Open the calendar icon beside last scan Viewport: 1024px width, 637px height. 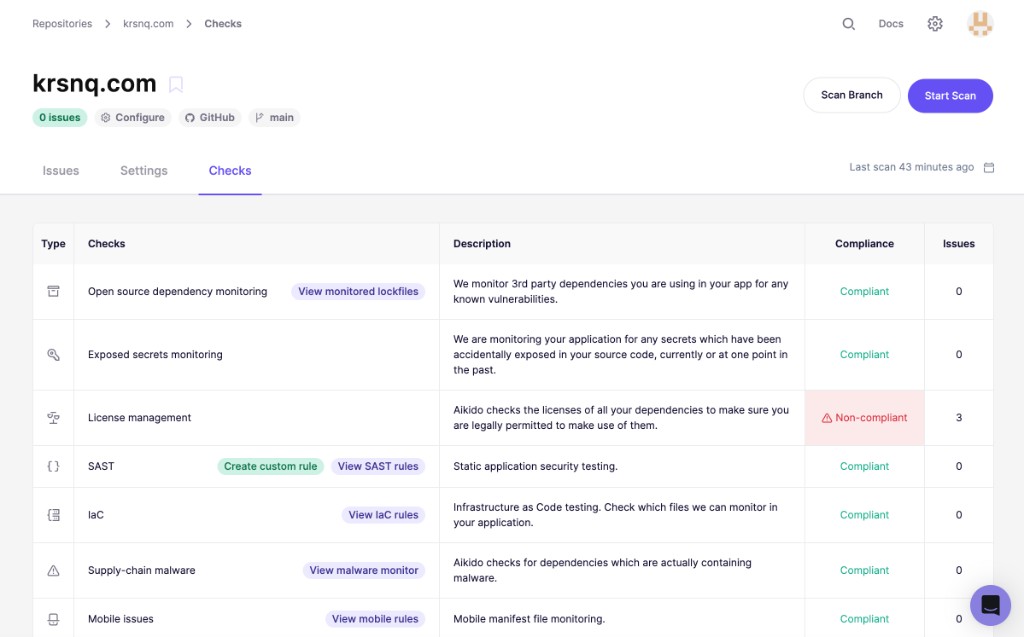[x=989, y=168]
